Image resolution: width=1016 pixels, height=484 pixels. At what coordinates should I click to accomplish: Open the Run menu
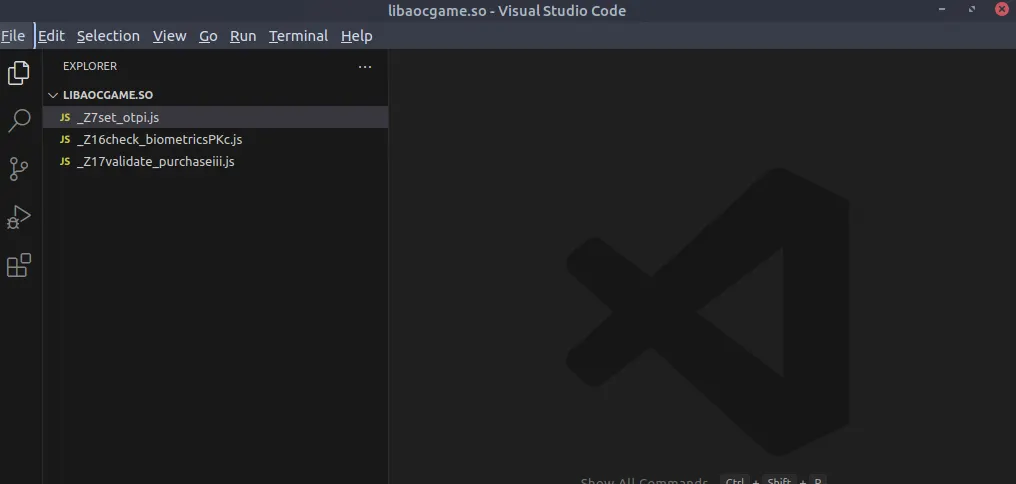pos(243,36)
